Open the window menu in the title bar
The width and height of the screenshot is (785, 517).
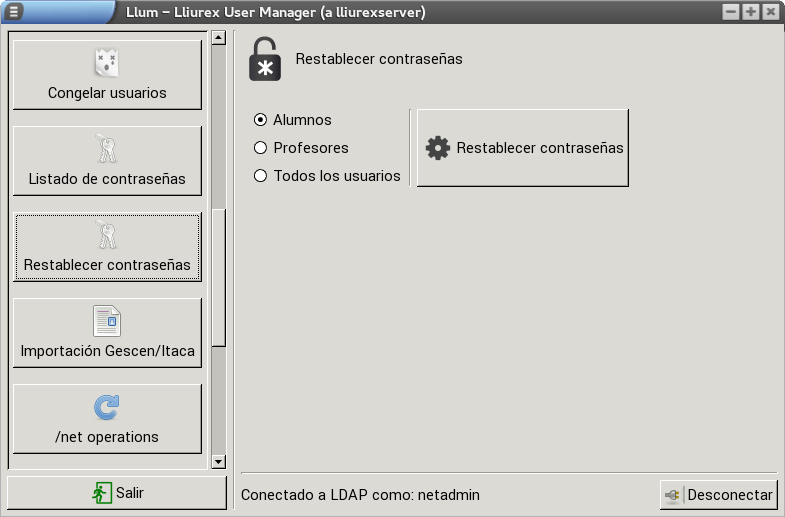tap(15, 12)
